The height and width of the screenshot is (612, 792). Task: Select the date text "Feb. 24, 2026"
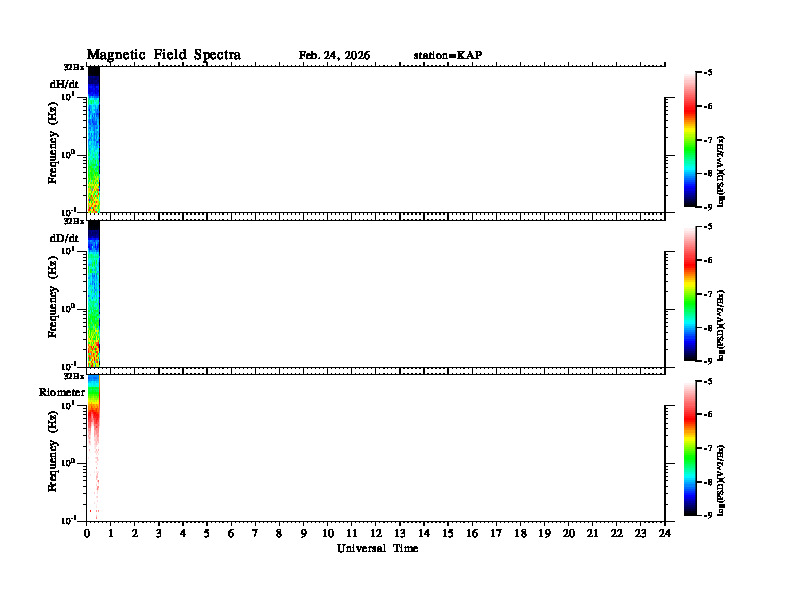pos(334,55)
